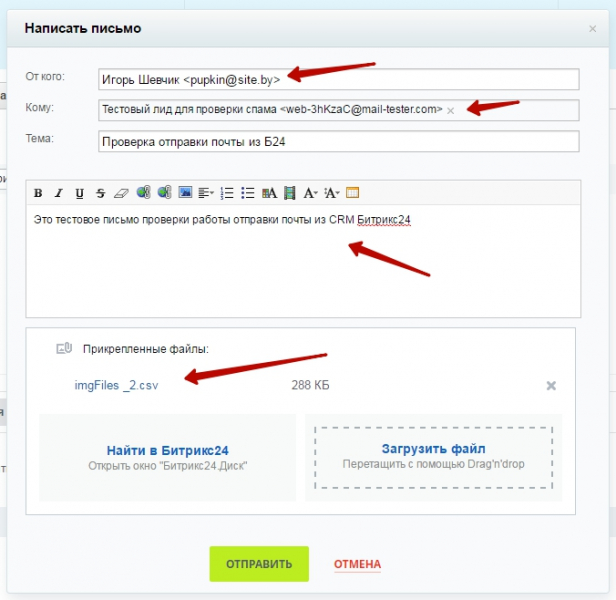Click the insert image icon
Screen dimensions: 616x600
[185, 193]
